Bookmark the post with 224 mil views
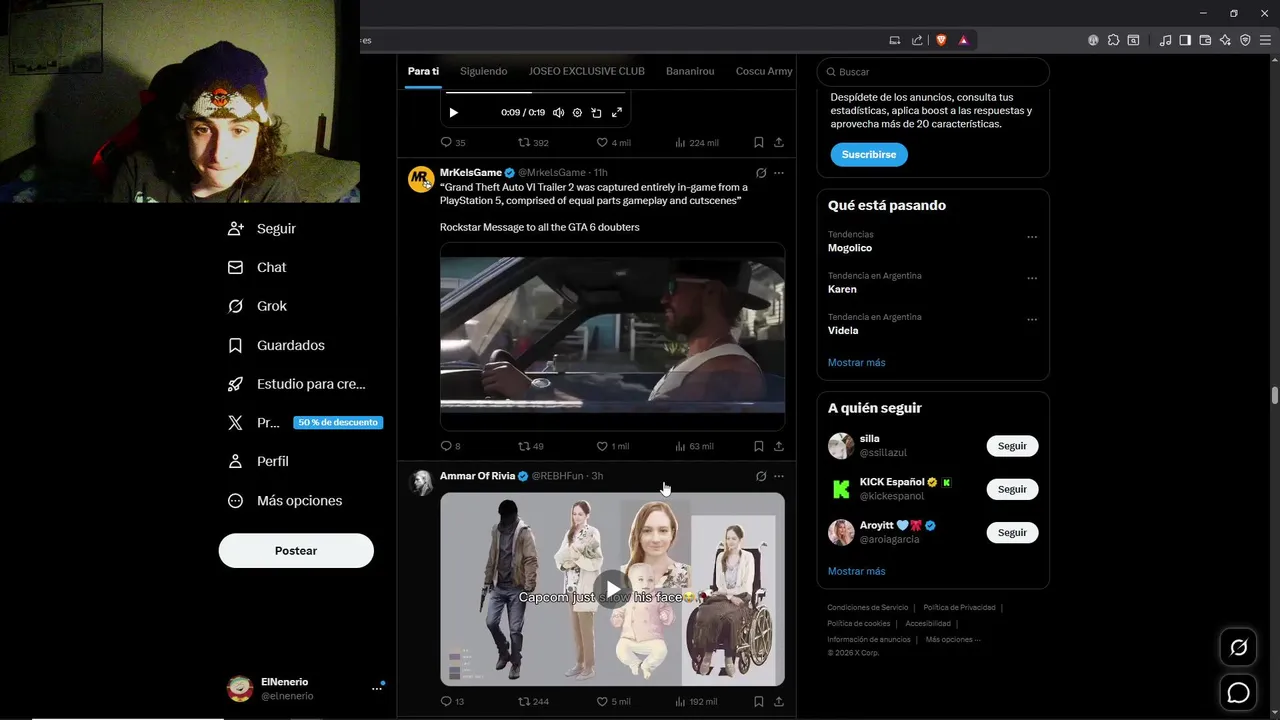 (759, 142)
